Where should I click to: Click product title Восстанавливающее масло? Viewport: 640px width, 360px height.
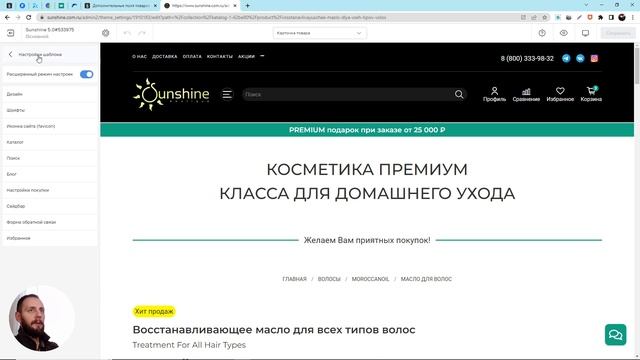274,330
